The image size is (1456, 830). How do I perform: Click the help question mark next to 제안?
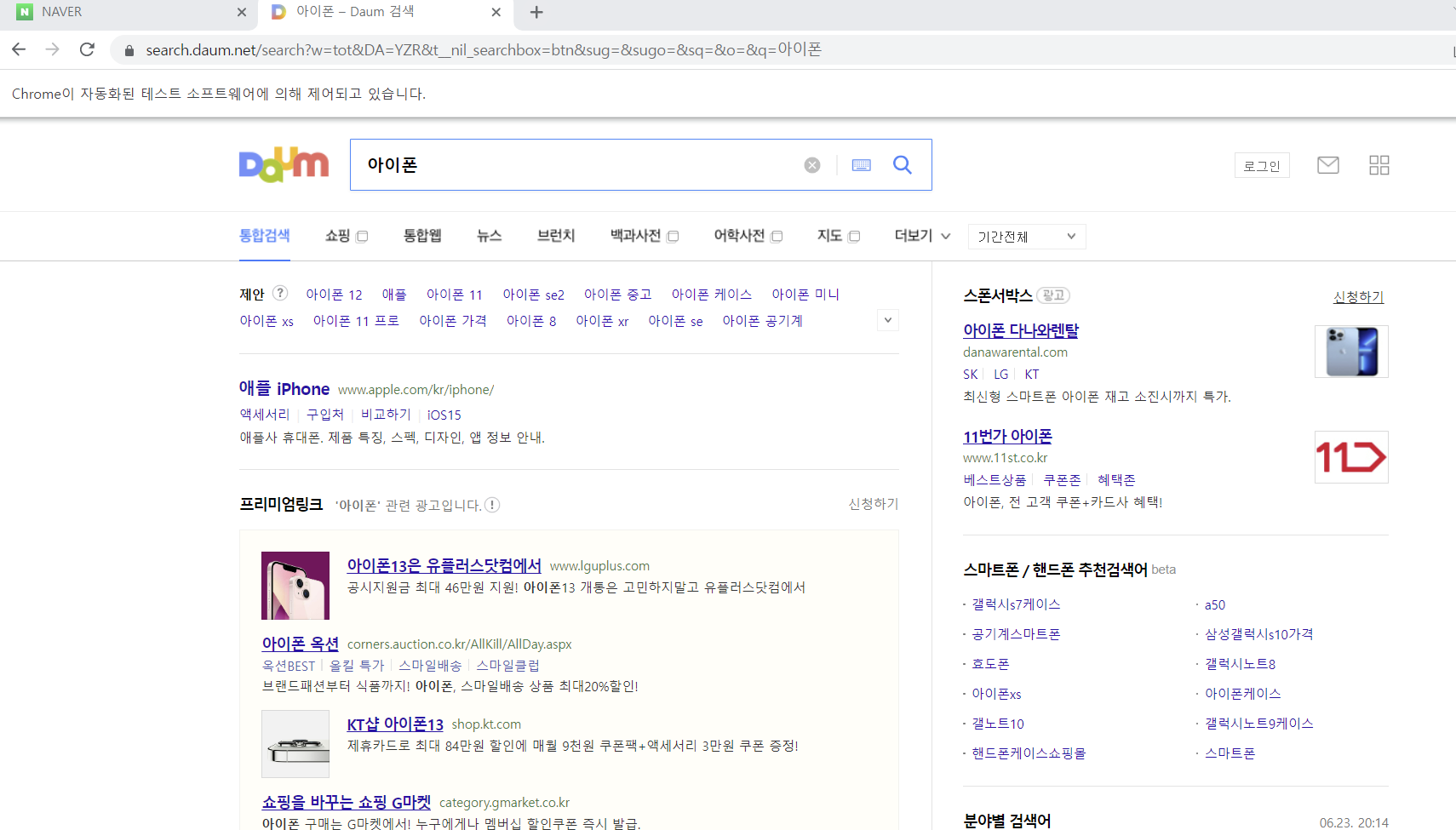coord(280,293)
